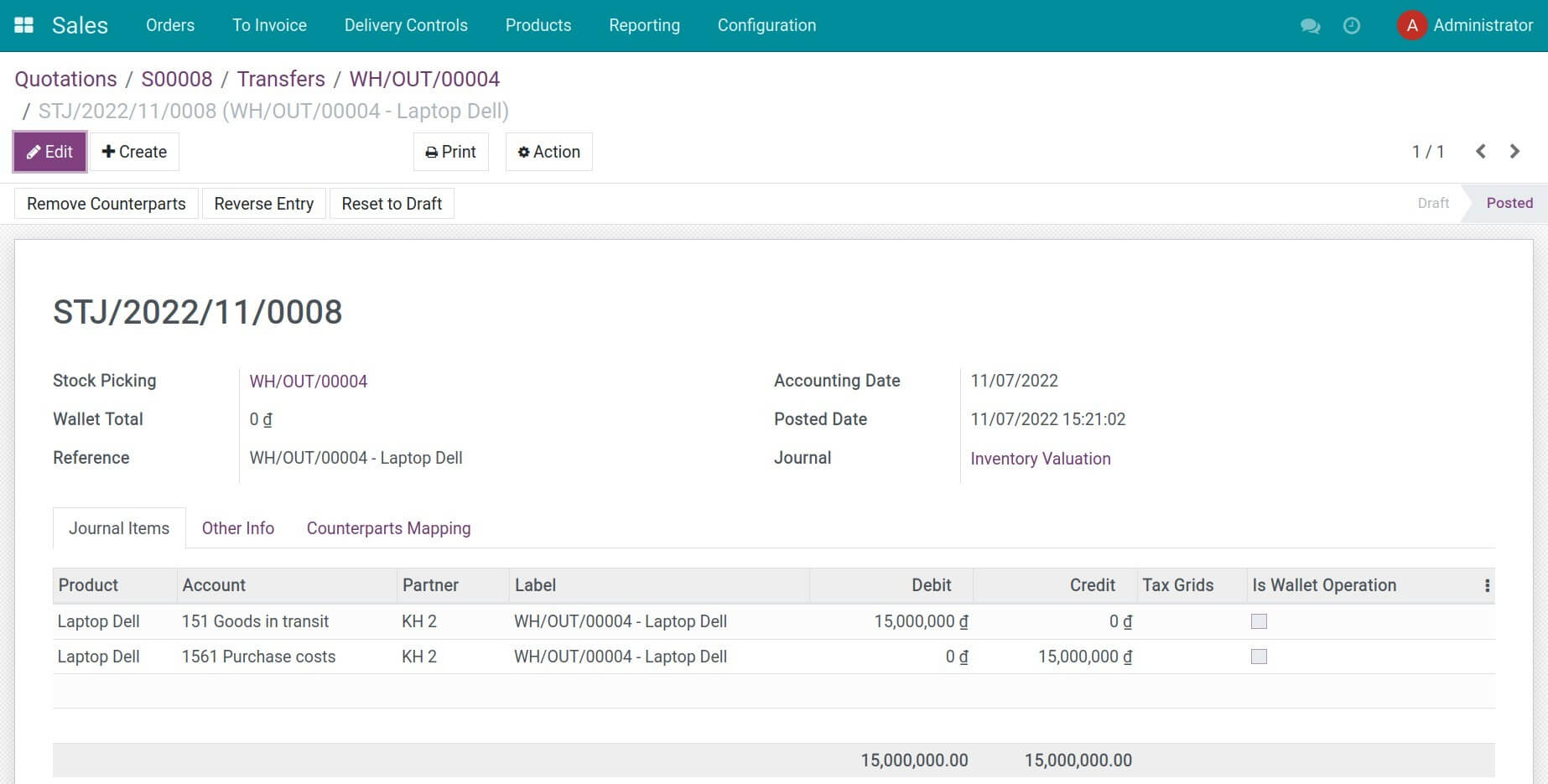Click the Posted stage in the status bar
1548x784 pixels.
click(1509, 203)
